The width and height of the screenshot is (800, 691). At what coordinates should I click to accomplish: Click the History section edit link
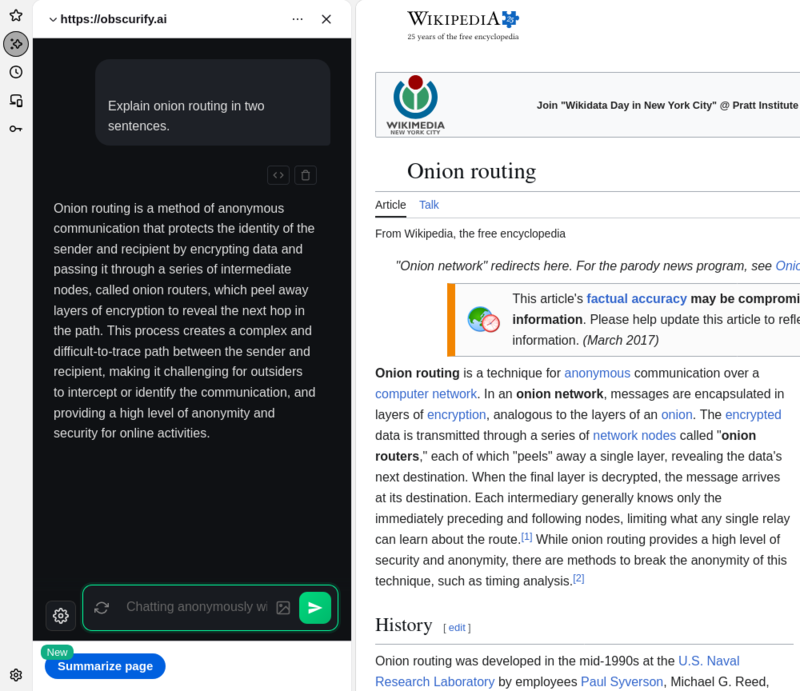[457, 628]
